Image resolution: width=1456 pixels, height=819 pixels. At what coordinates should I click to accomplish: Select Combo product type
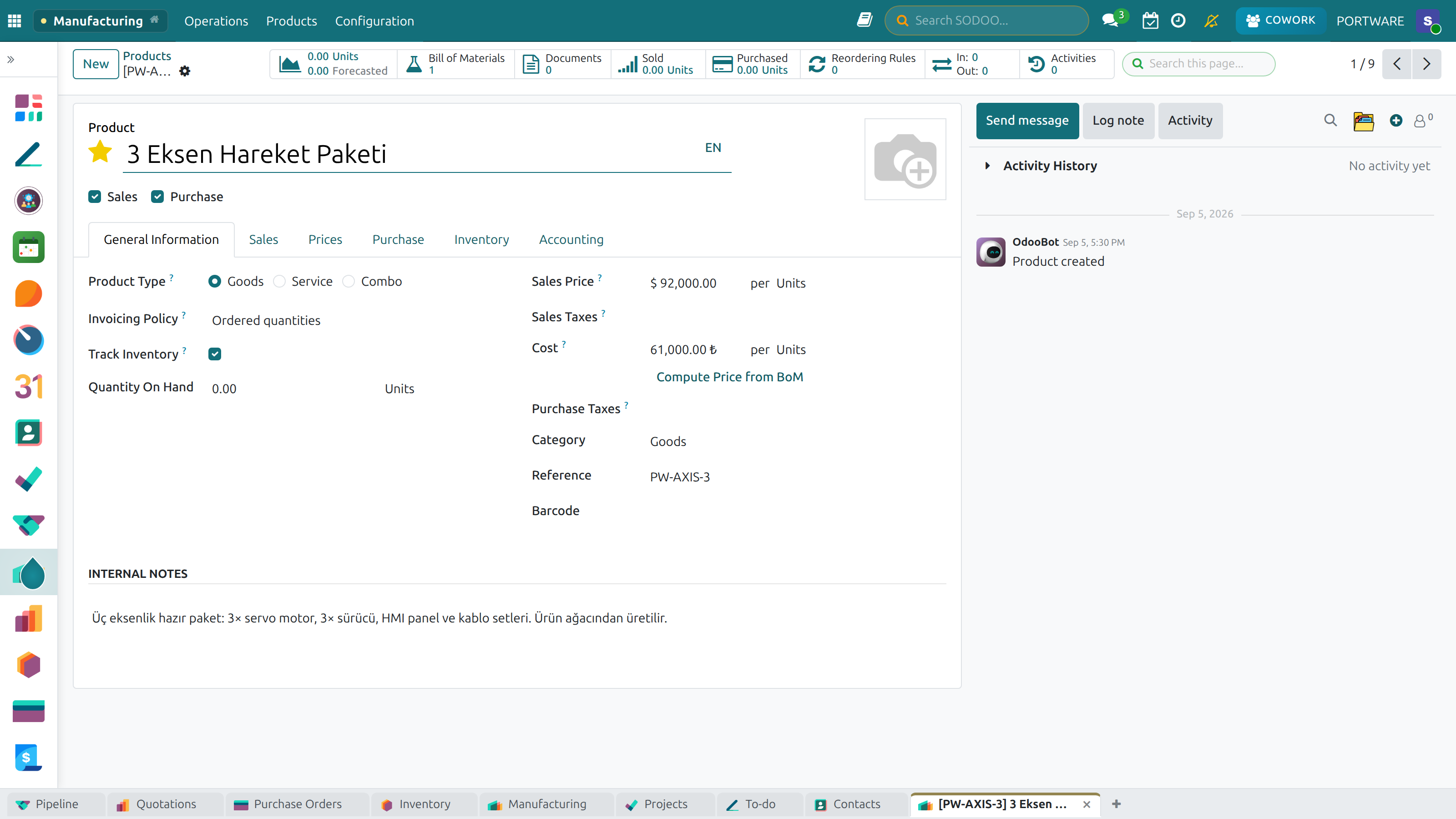click(349, 282)
